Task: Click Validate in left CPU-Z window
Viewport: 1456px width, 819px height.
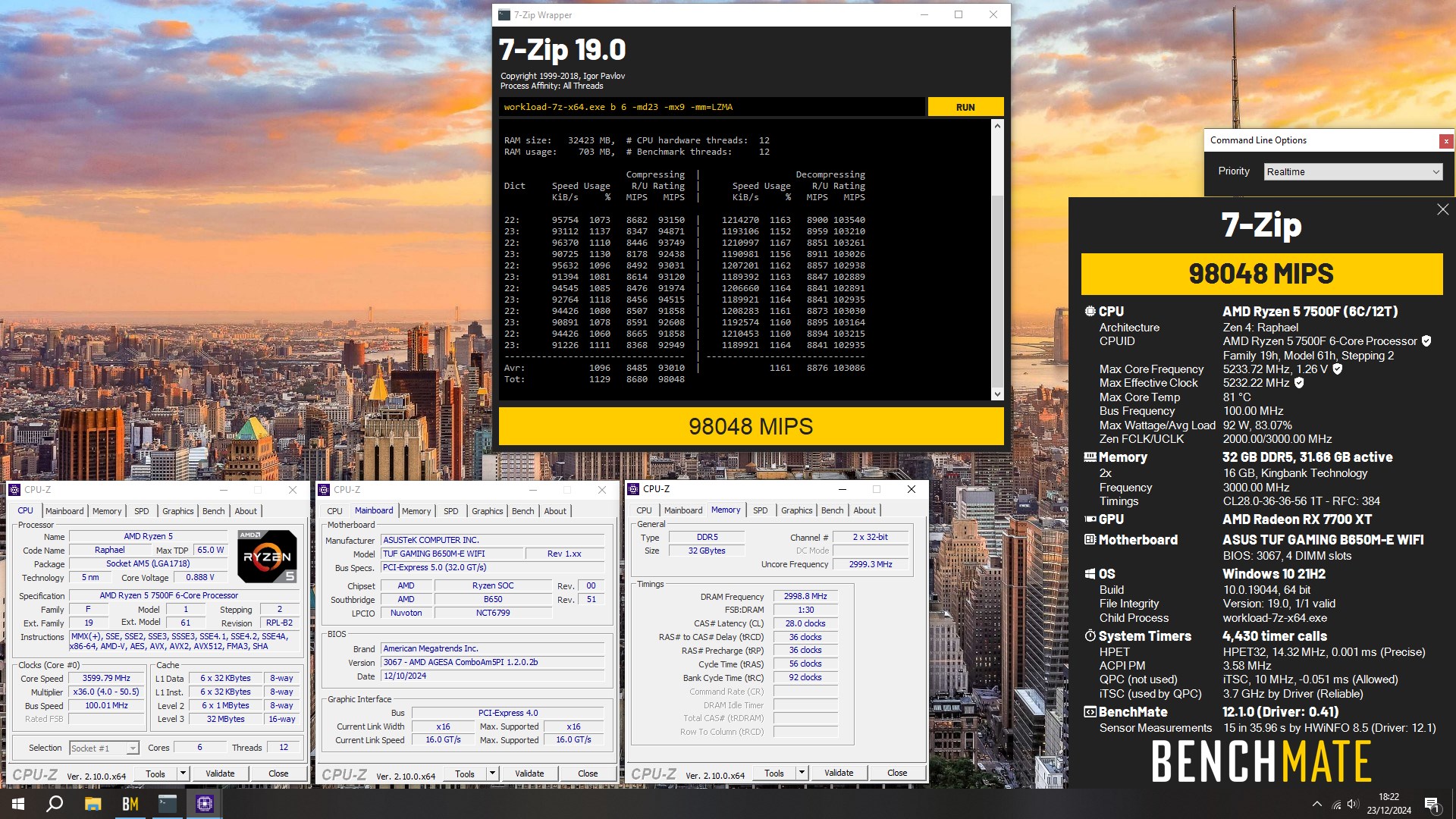Action: [x=220, y=773]
